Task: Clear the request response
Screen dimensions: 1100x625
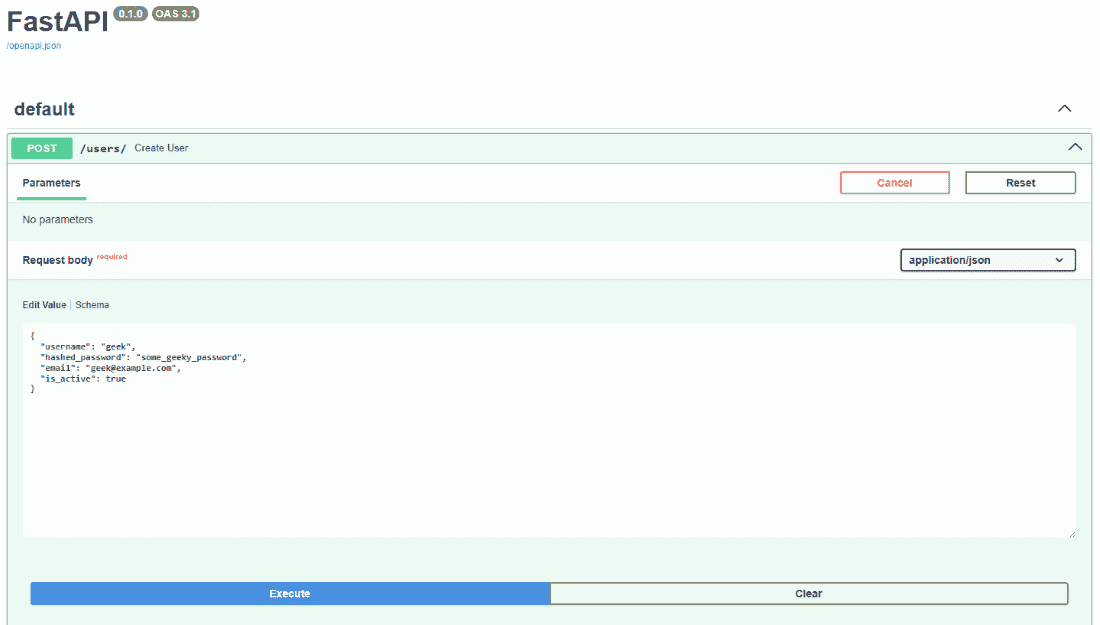Action: (x=808, y=593)
